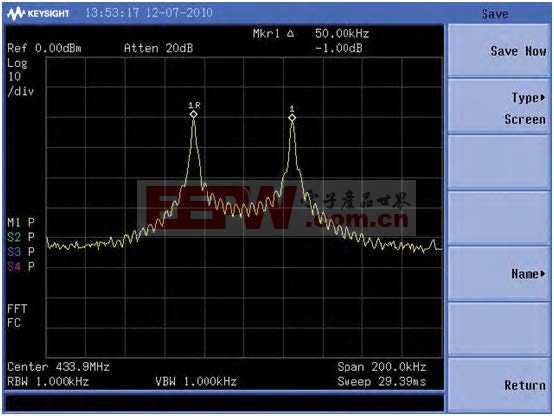Expand the Name softkey submenu

coord(543,274)
